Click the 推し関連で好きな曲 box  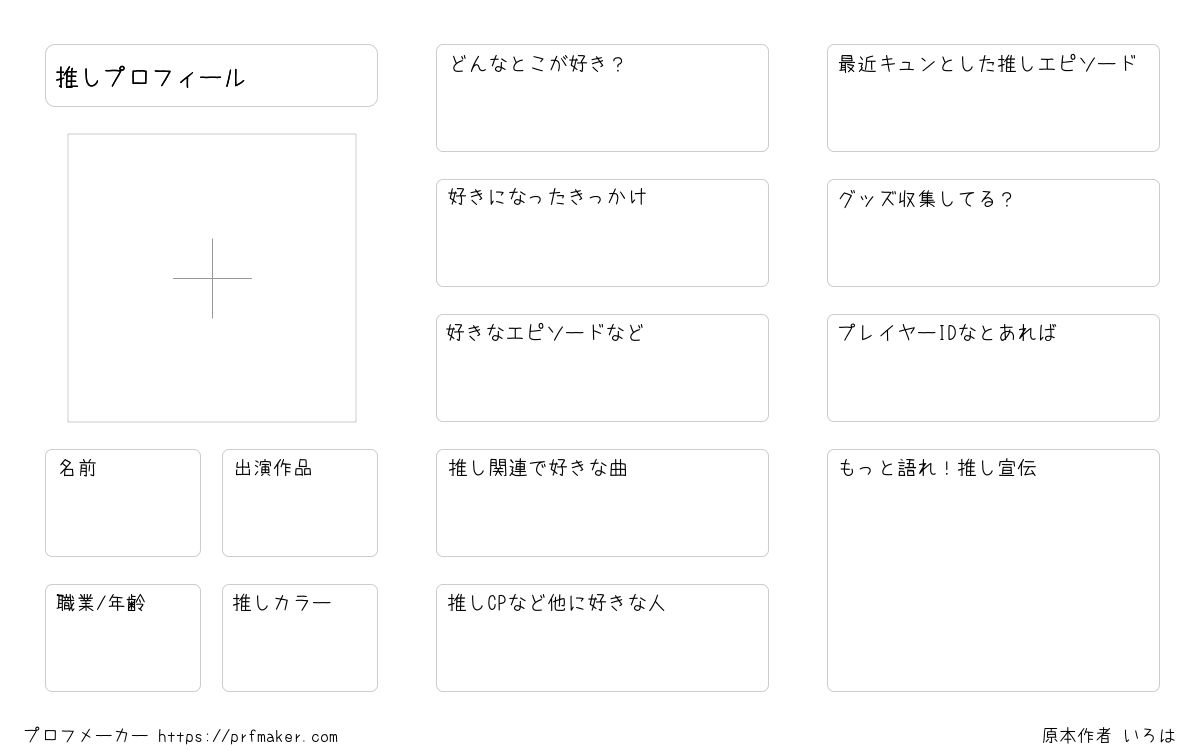602,503
